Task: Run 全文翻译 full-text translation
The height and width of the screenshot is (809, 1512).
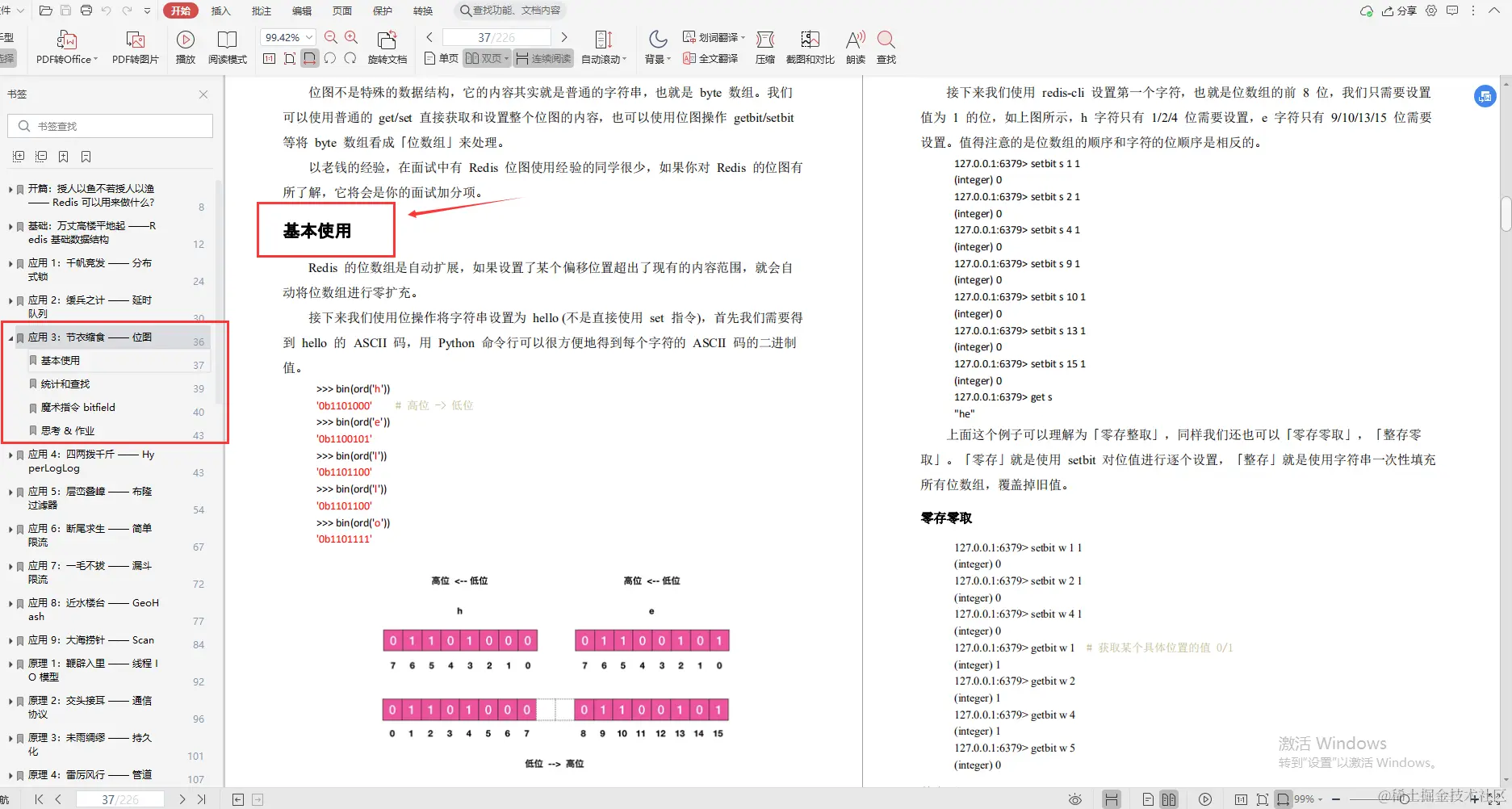Action: click(x=710, y=58)
